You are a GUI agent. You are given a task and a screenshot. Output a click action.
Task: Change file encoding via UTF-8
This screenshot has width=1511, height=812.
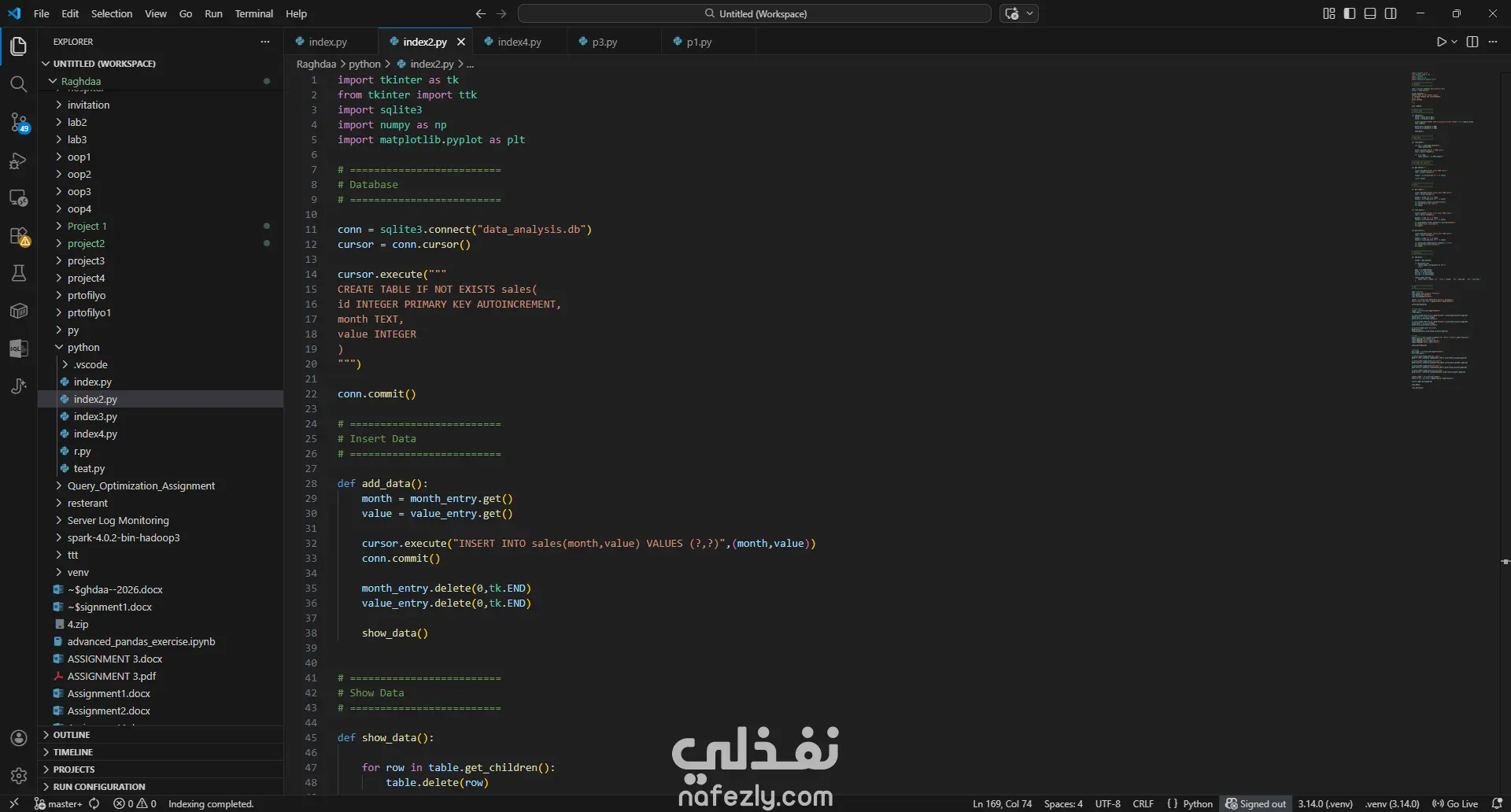click(x=1107, y=803)
